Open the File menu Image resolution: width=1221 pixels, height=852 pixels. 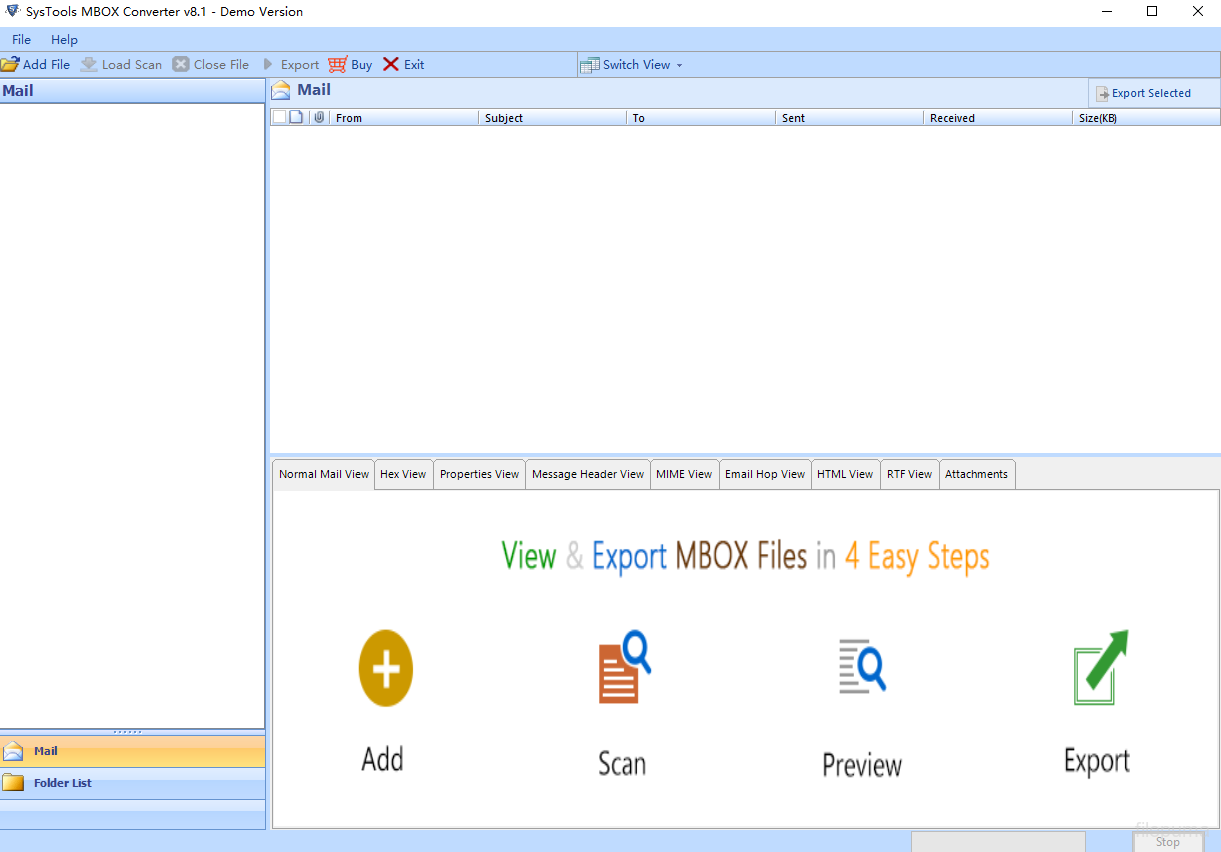(x=21, y=40)
